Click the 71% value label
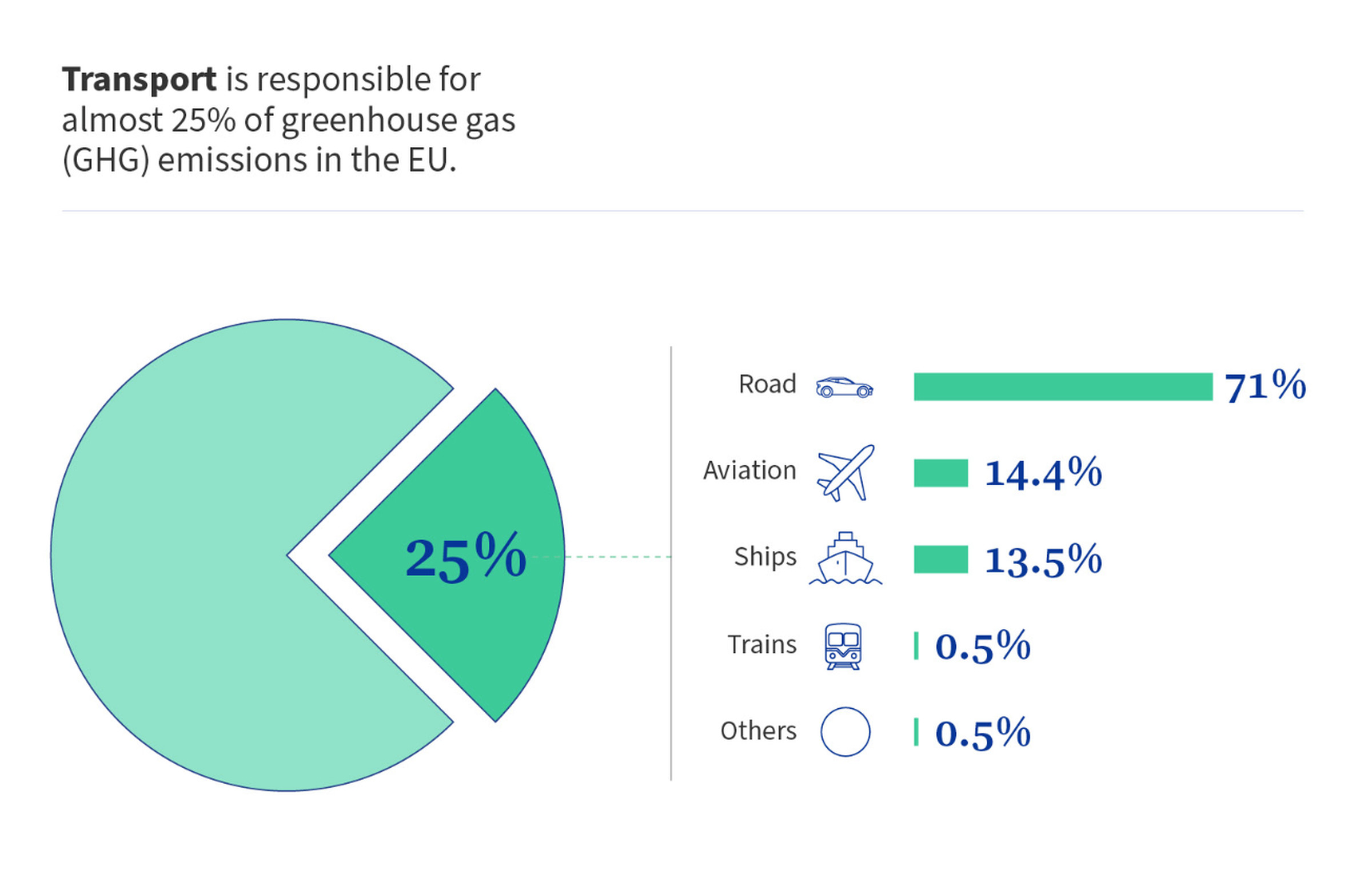 [1265, 386]
